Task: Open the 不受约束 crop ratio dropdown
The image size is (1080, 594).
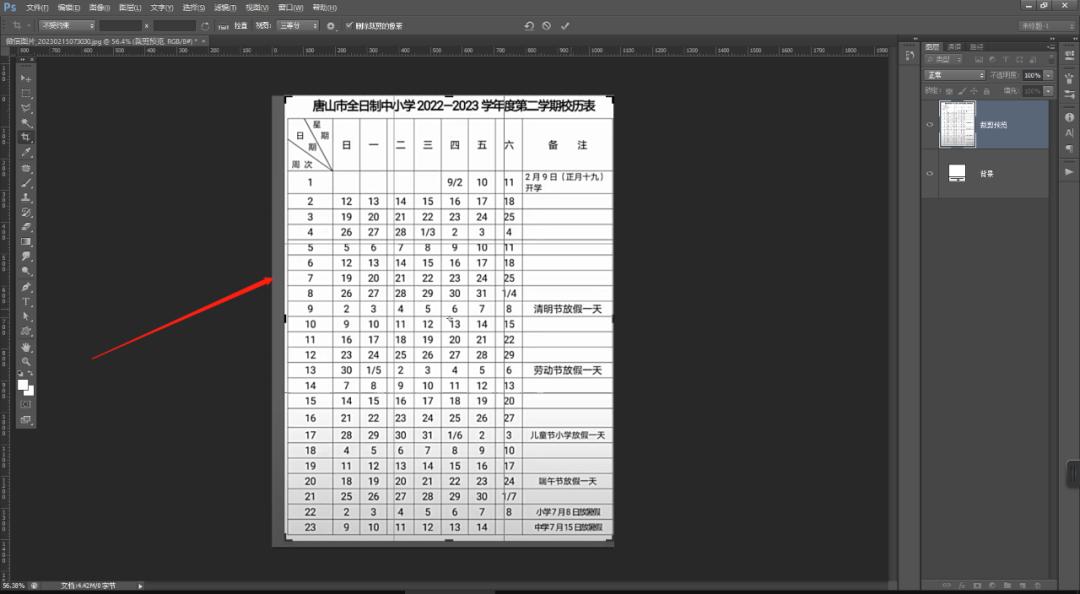Action: (x=67, y=25)
